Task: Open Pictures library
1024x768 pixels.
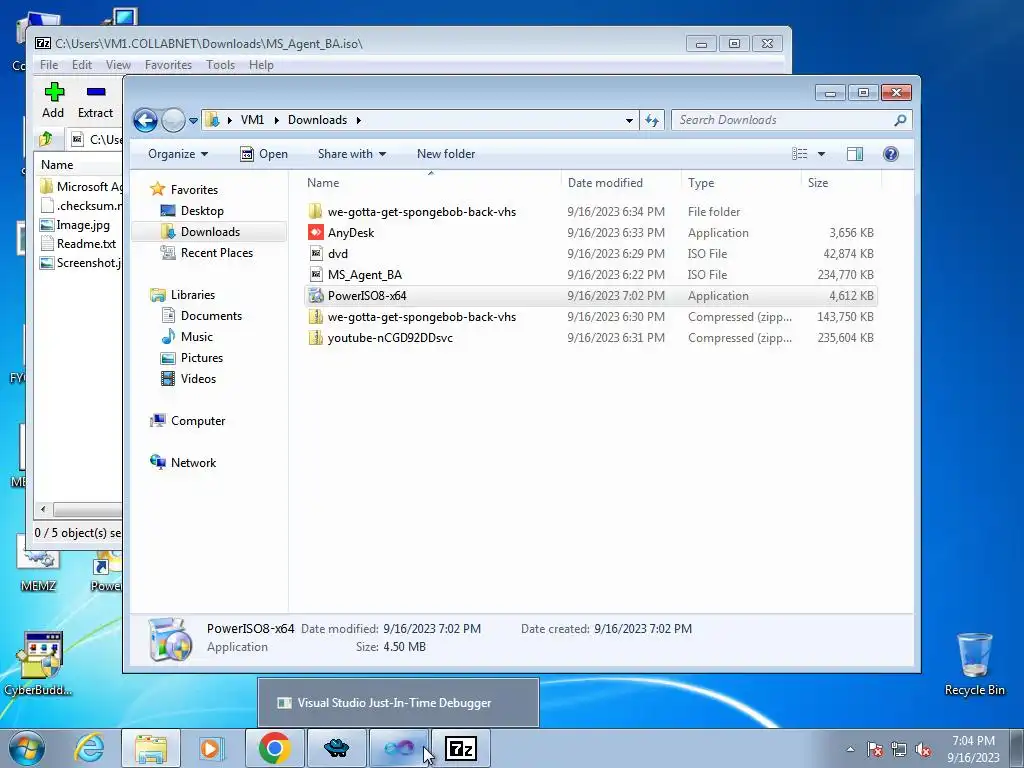Action: click(x=202, y=358)
